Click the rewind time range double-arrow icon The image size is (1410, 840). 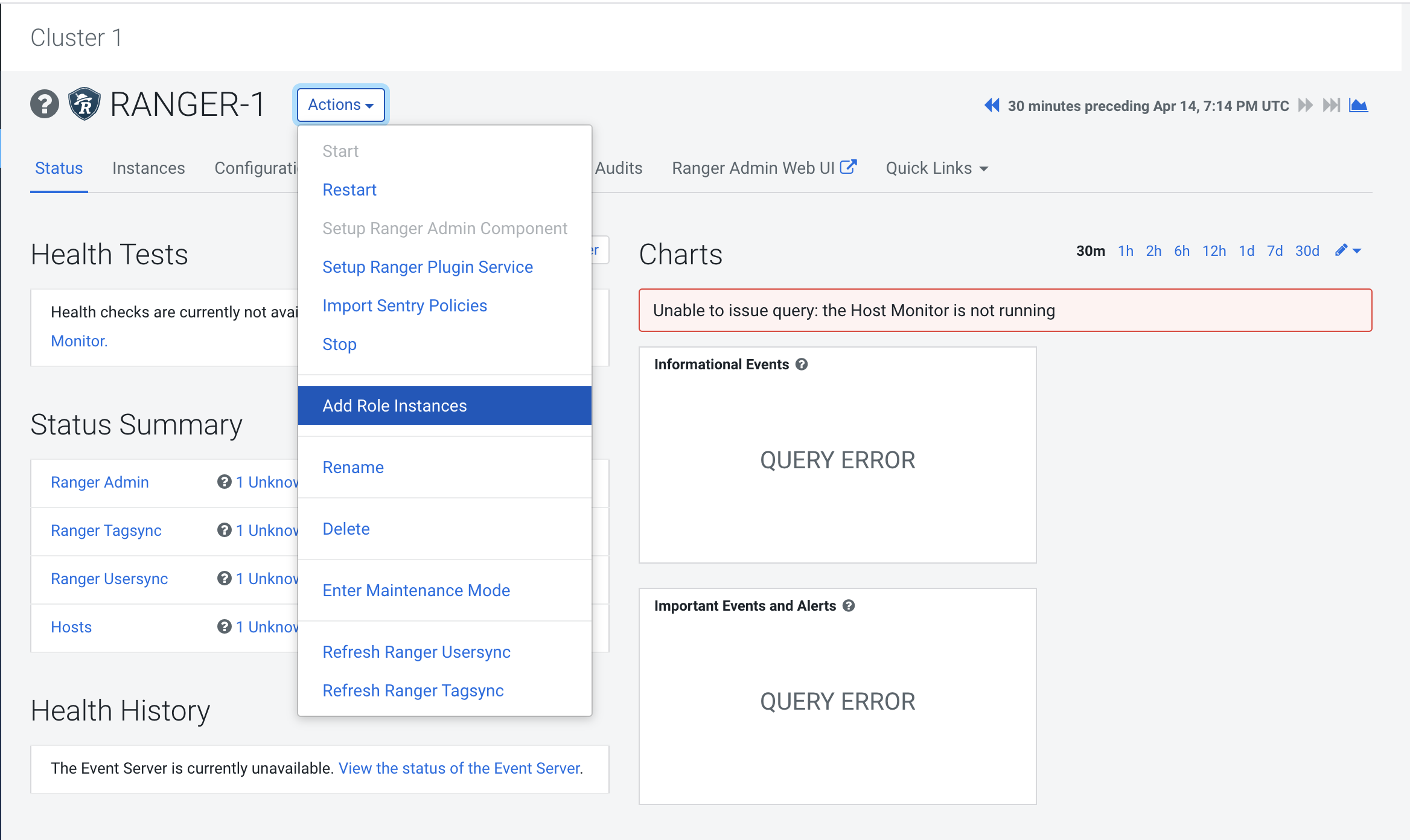(x=992, y=106)
